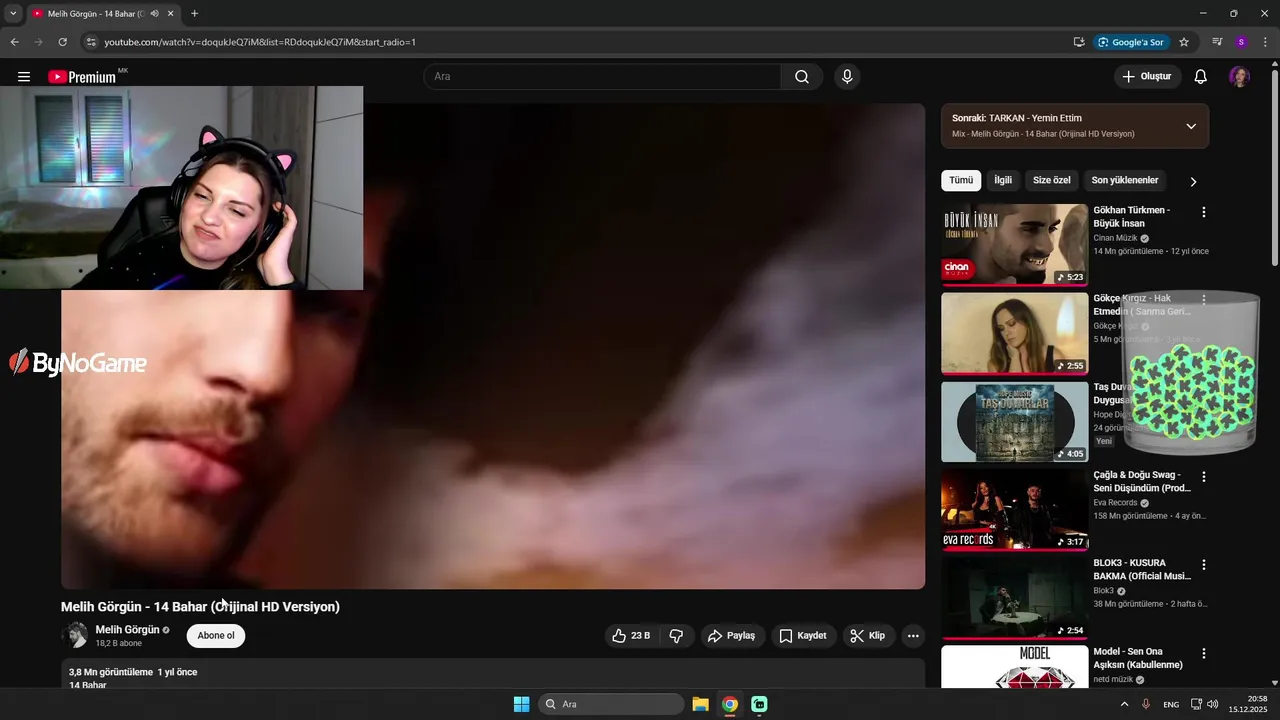This screenshot has height=720, width=1280.
Task: Open options menu for BLOK3 KUSURA BAKMA video
Action: pyautogui.click(x=1203, y=565)
